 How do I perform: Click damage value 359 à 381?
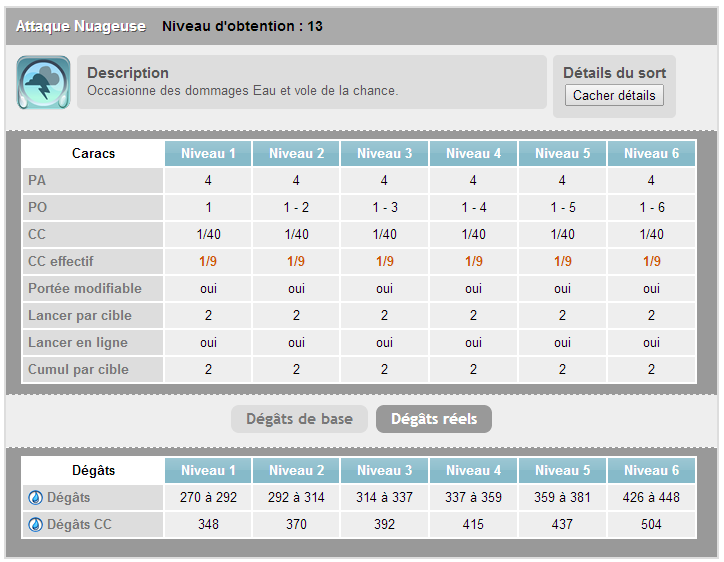562,497
